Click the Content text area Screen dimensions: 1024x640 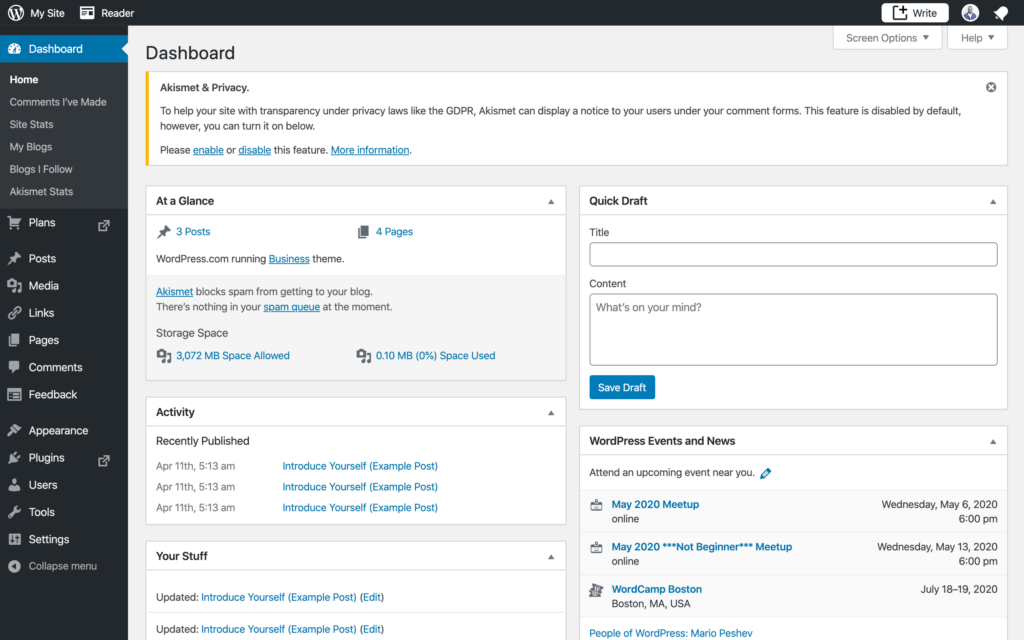(793, 329)
